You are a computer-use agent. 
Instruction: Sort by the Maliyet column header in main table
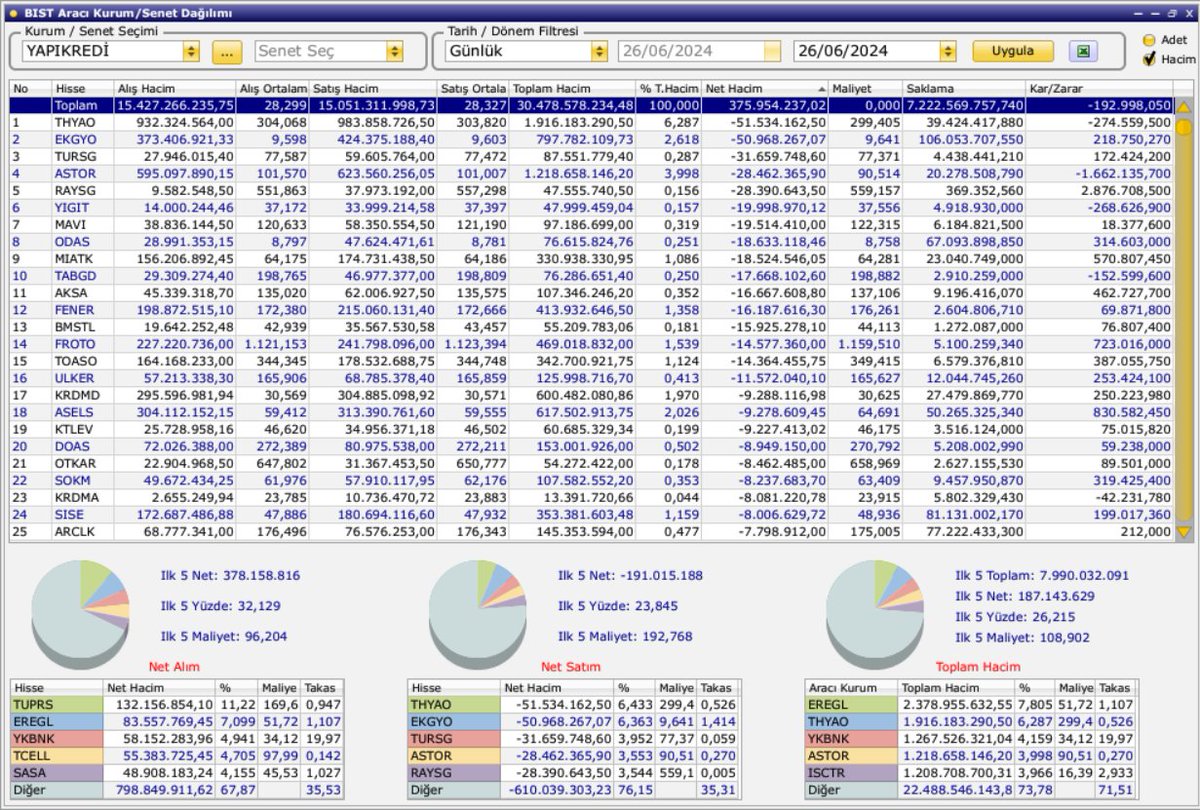click(865, 88)
